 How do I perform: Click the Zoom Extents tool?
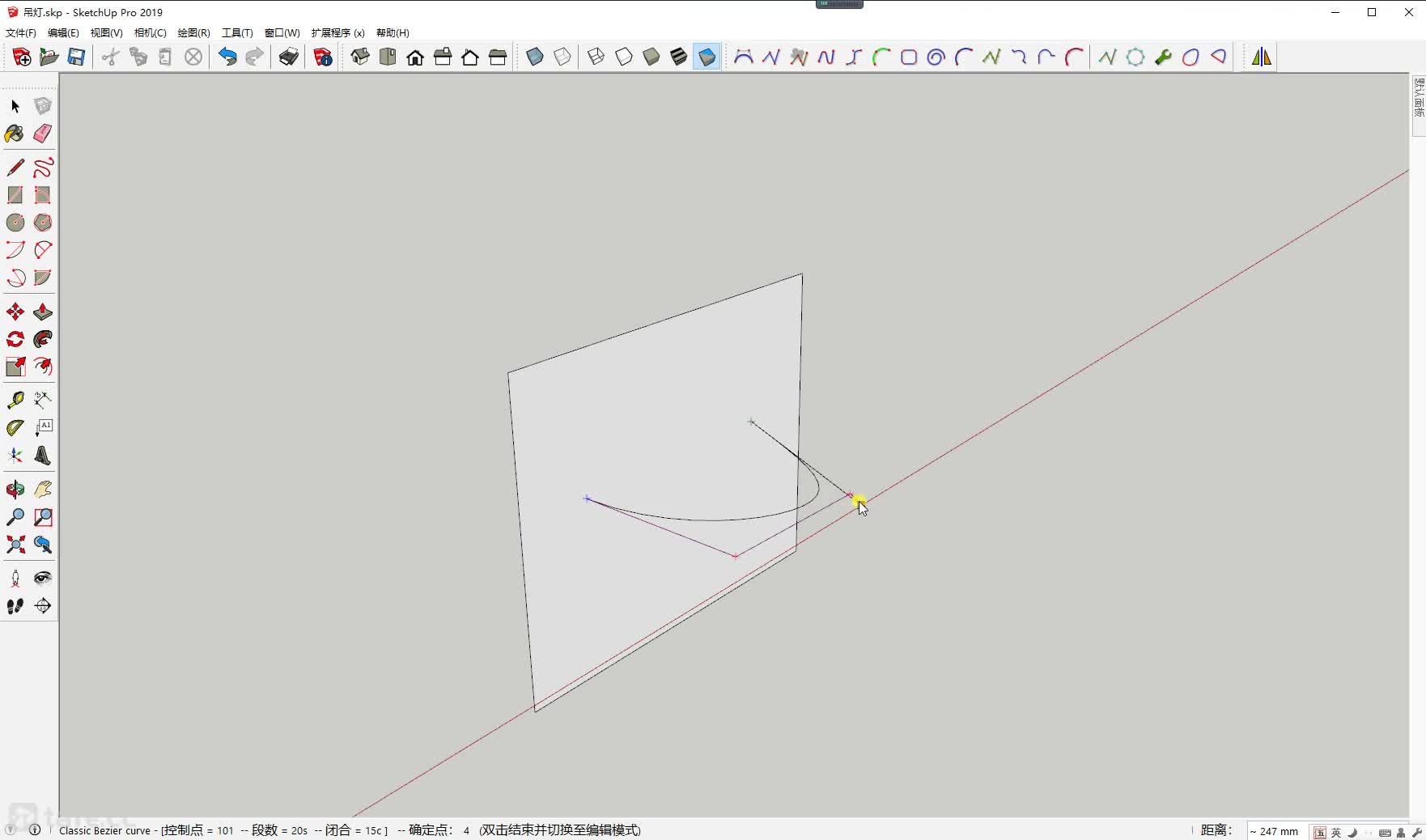pos(15,545)
